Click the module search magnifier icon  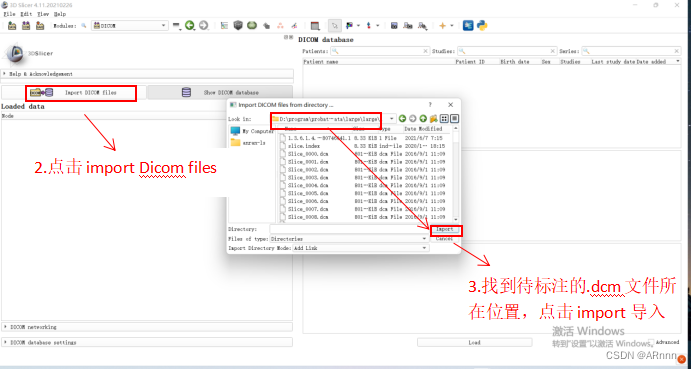[84, 26]
